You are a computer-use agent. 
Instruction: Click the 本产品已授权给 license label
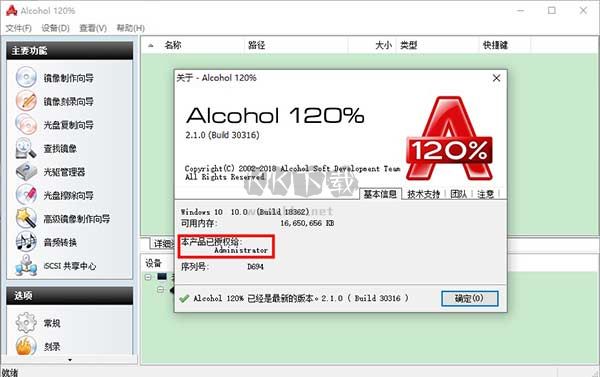[x=212, y=242]
